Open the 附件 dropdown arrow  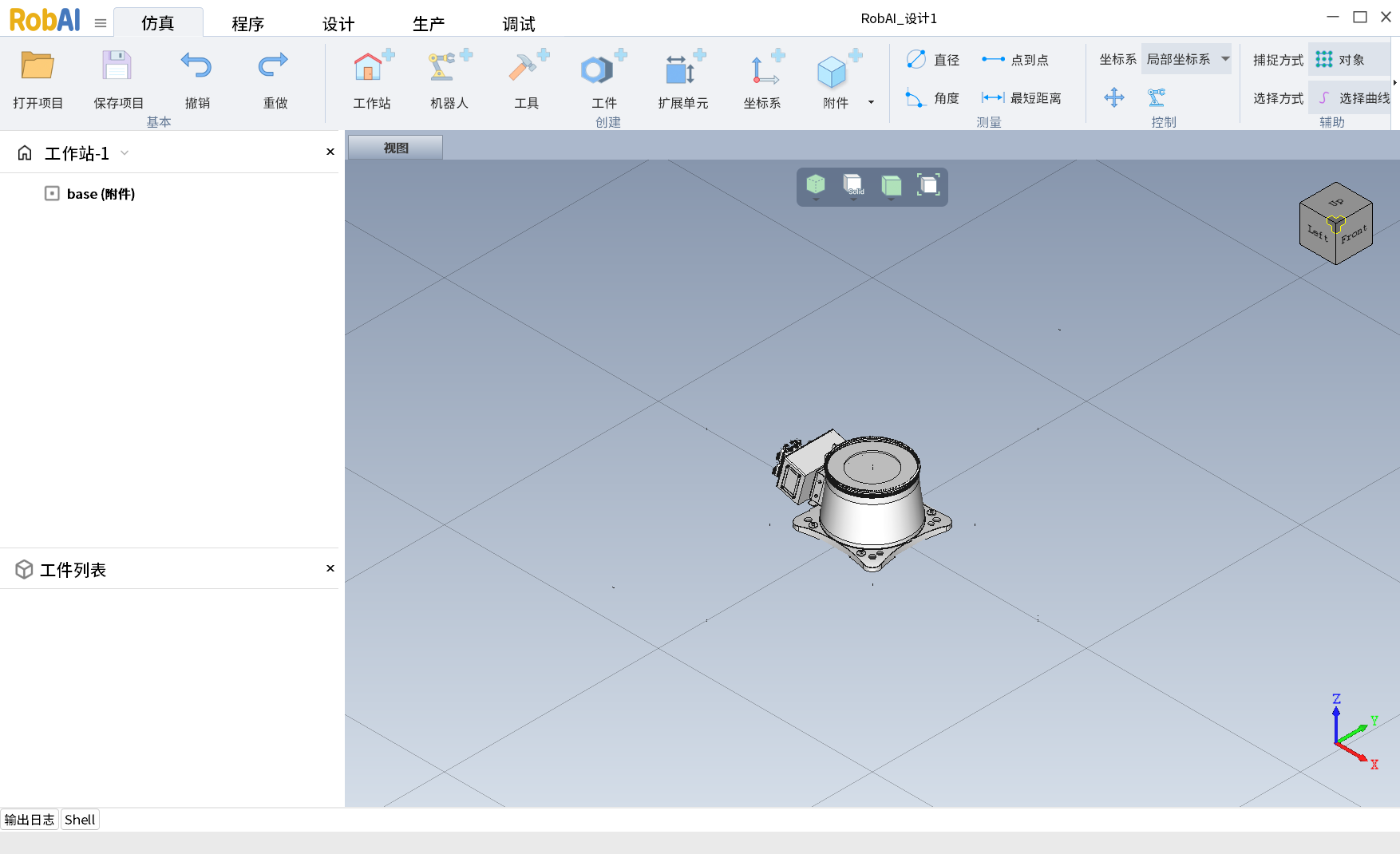tap(871, 102)
